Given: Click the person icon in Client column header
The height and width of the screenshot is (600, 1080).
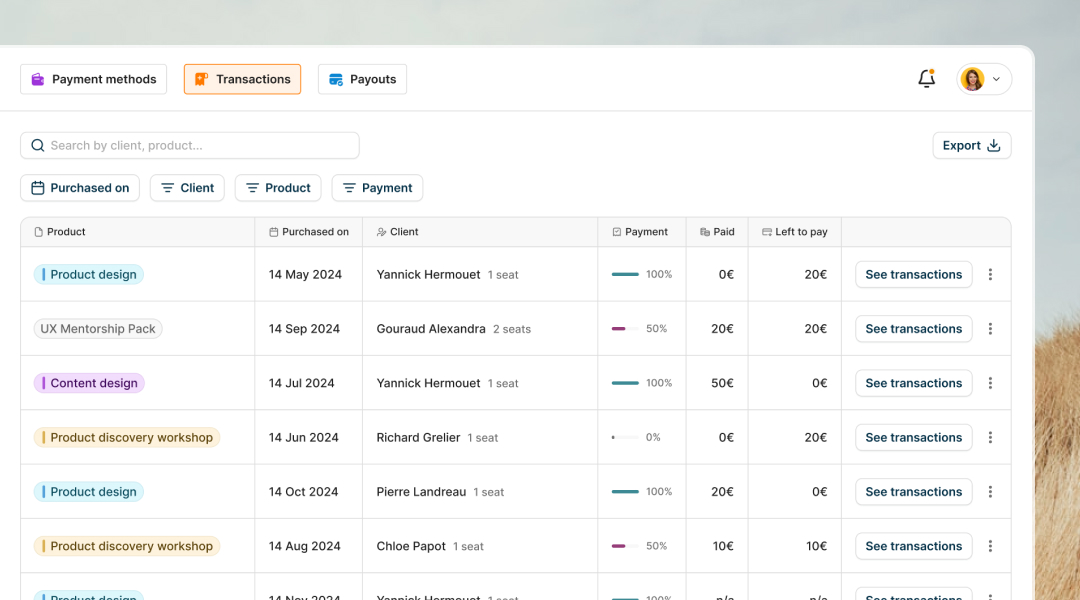Looking at the screenshot, I should (381, 231).
